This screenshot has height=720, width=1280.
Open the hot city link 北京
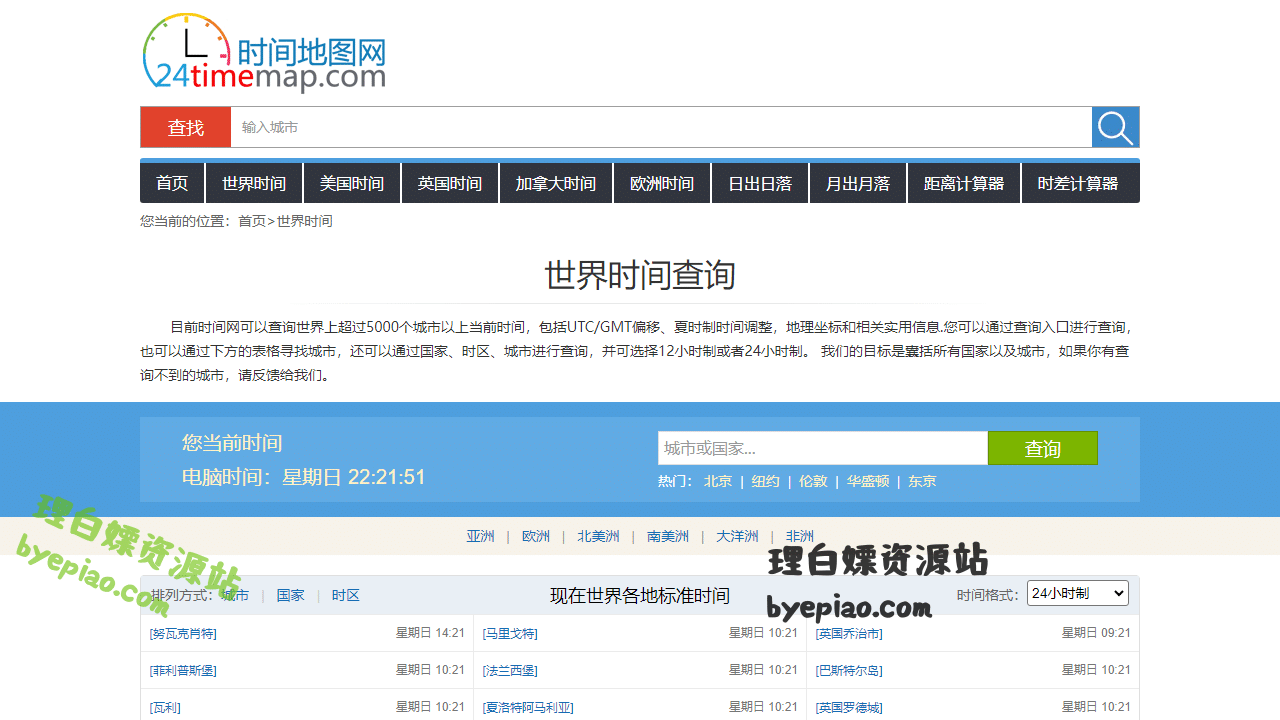(x=718, y=481)
